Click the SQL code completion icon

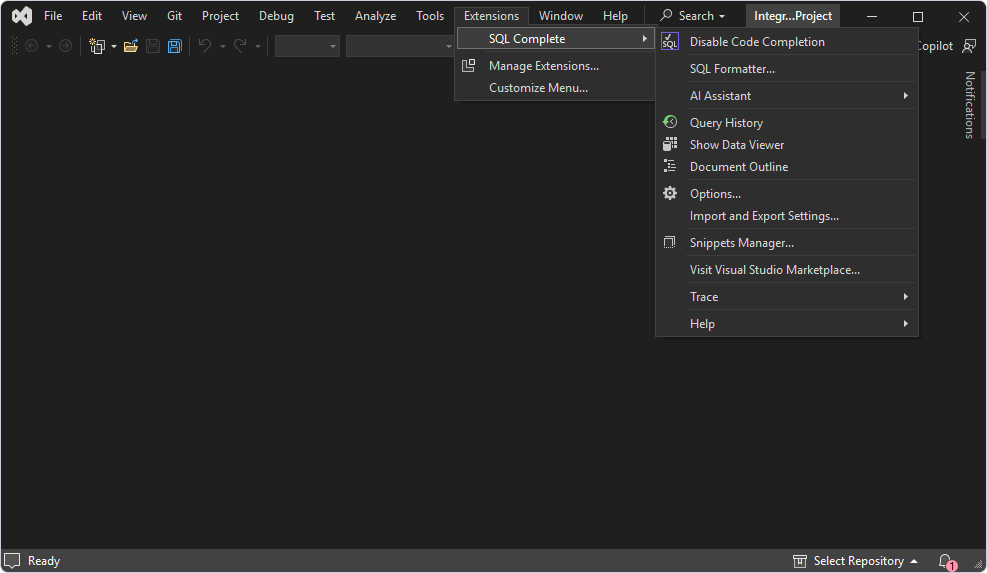pyautogui.click(x=670, y=42)
